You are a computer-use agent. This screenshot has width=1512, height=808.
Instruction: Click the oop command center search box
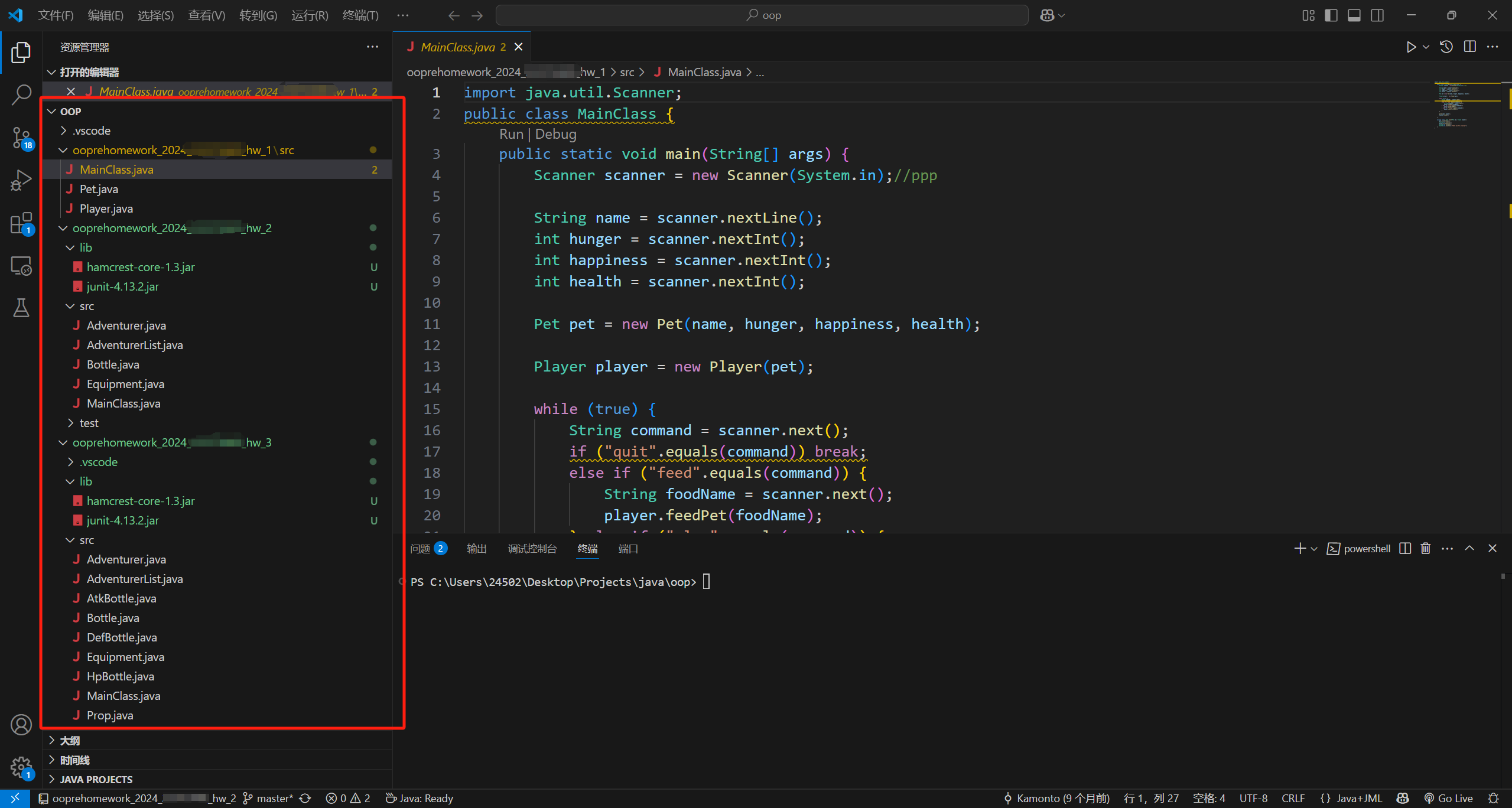click(762, 15)
